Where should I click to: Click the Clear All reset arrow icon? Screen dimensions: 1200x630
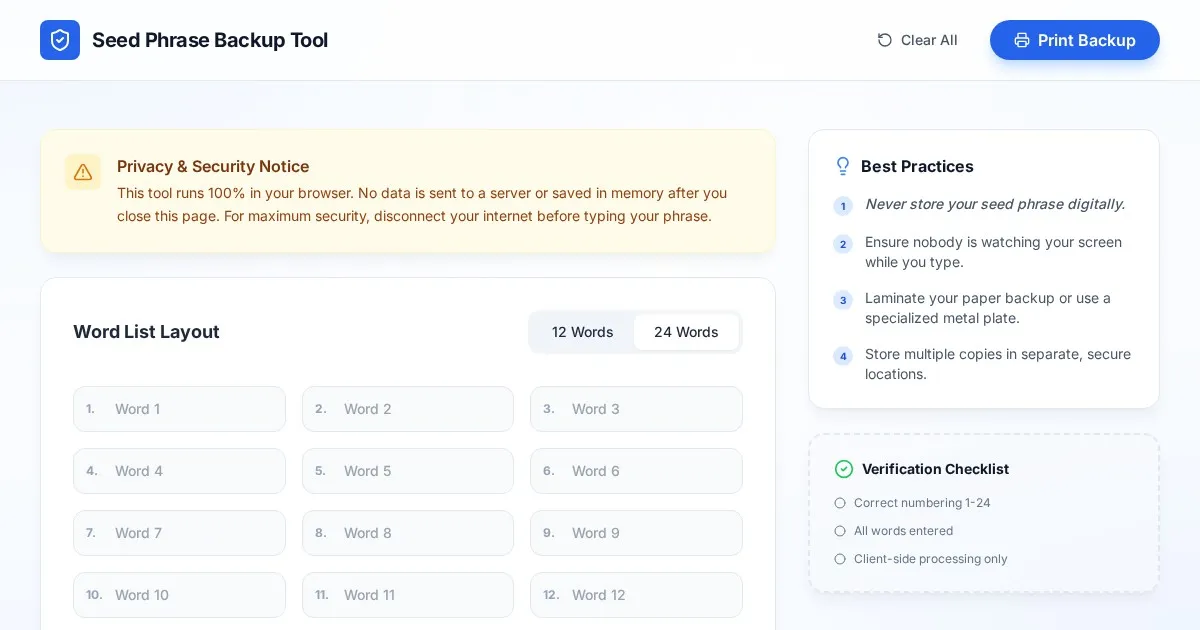[x=885, y=40]
